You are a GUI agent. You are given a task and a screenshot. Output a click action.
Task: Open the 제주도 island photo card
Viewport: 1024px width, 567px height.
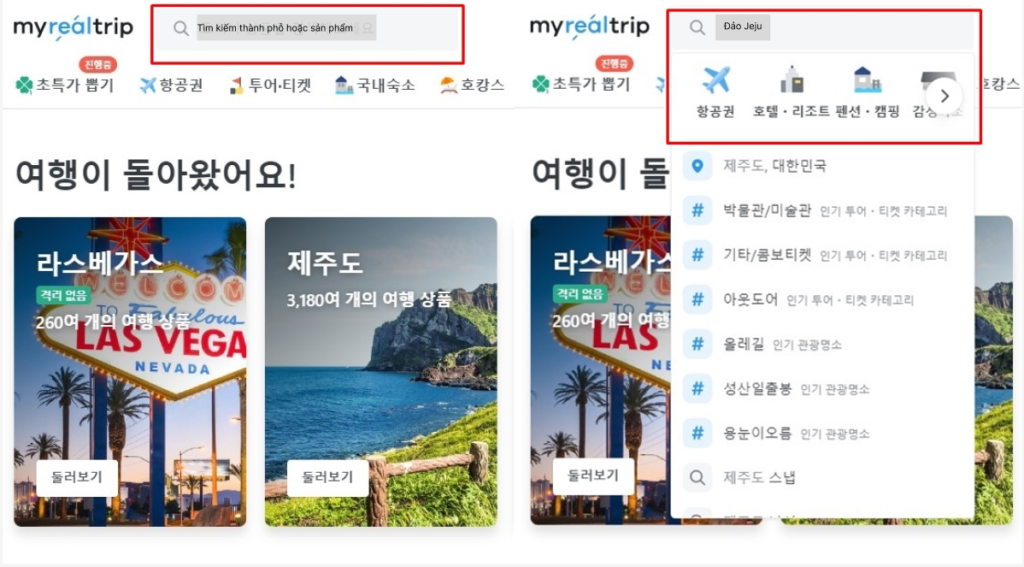(381, 372)
